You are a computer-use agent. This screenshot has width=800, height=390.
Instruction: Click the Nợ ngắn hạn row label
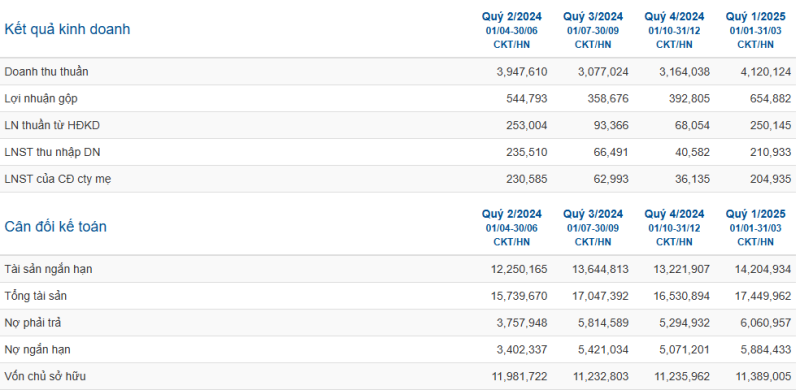tap(37, 350)
